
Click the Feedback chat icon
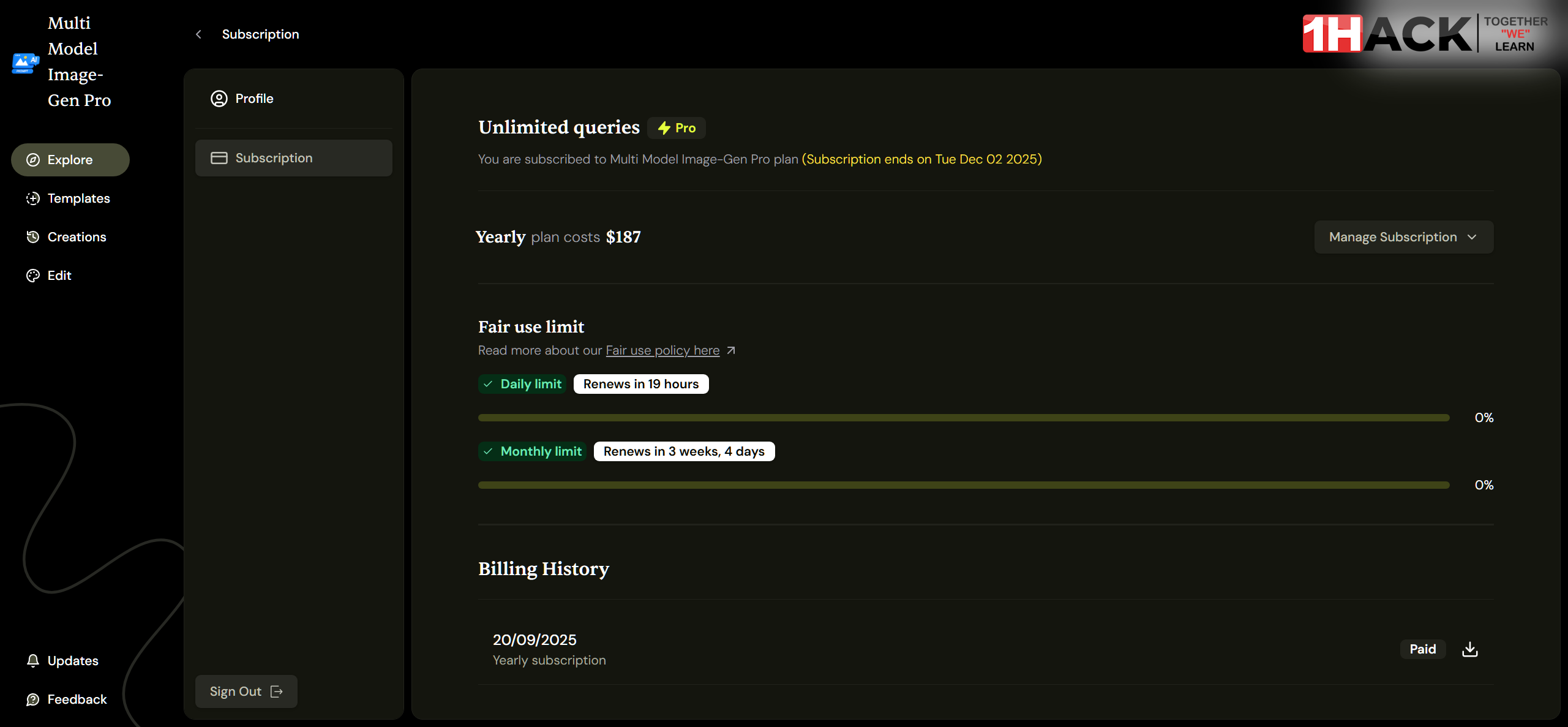[x=33, y=699]
